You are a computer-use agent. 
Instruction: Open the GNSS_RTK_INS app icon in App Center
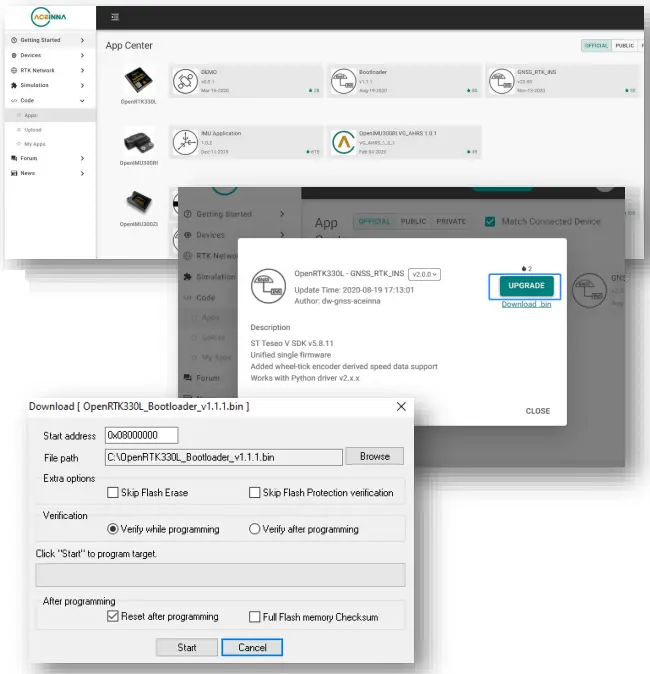502,81
